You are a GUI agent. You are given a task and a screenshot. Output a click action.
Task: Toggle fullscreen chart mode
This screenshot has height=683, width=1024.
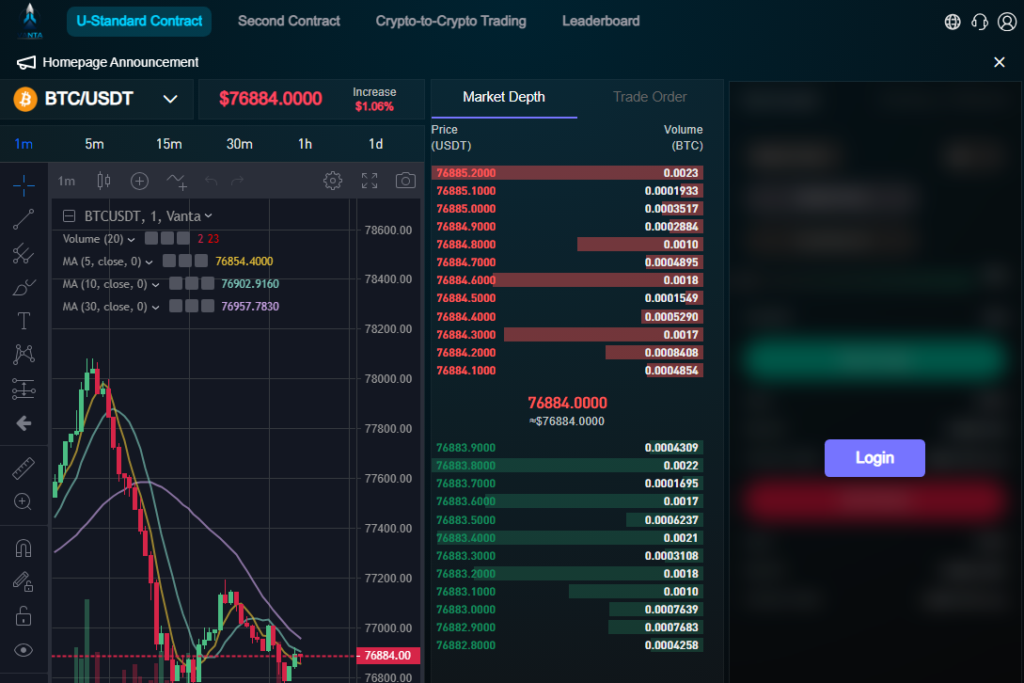pyautogui.click(x=370, y=181)
